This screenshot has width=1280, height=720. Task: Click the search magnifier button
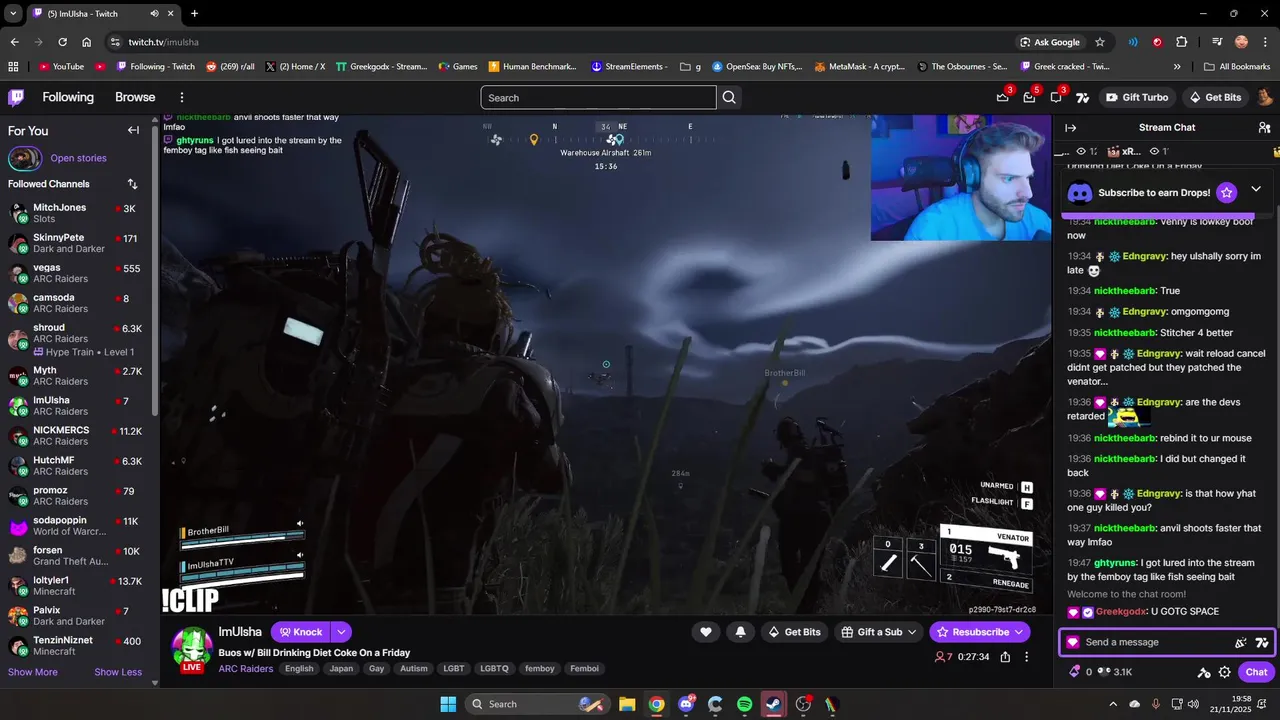click(x=729, y=97)
